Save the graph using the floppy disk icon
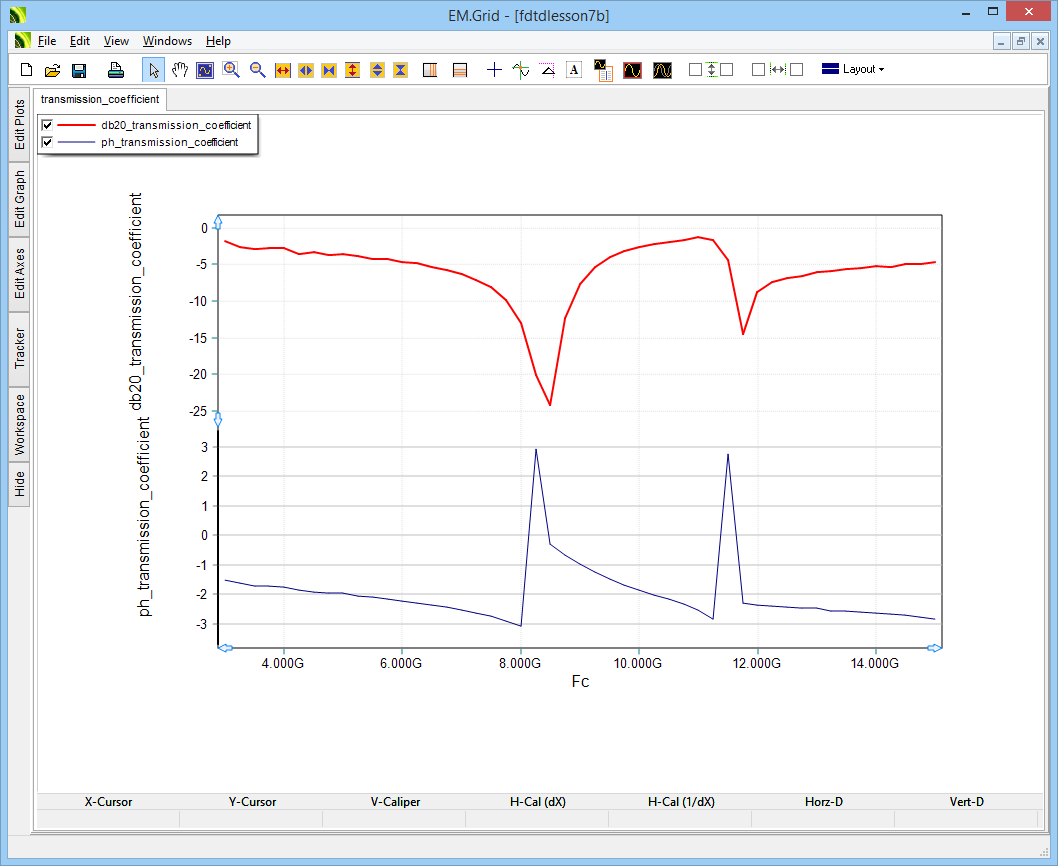The image size is (1058, 866). pyautogui.click(x=79, y=70)
